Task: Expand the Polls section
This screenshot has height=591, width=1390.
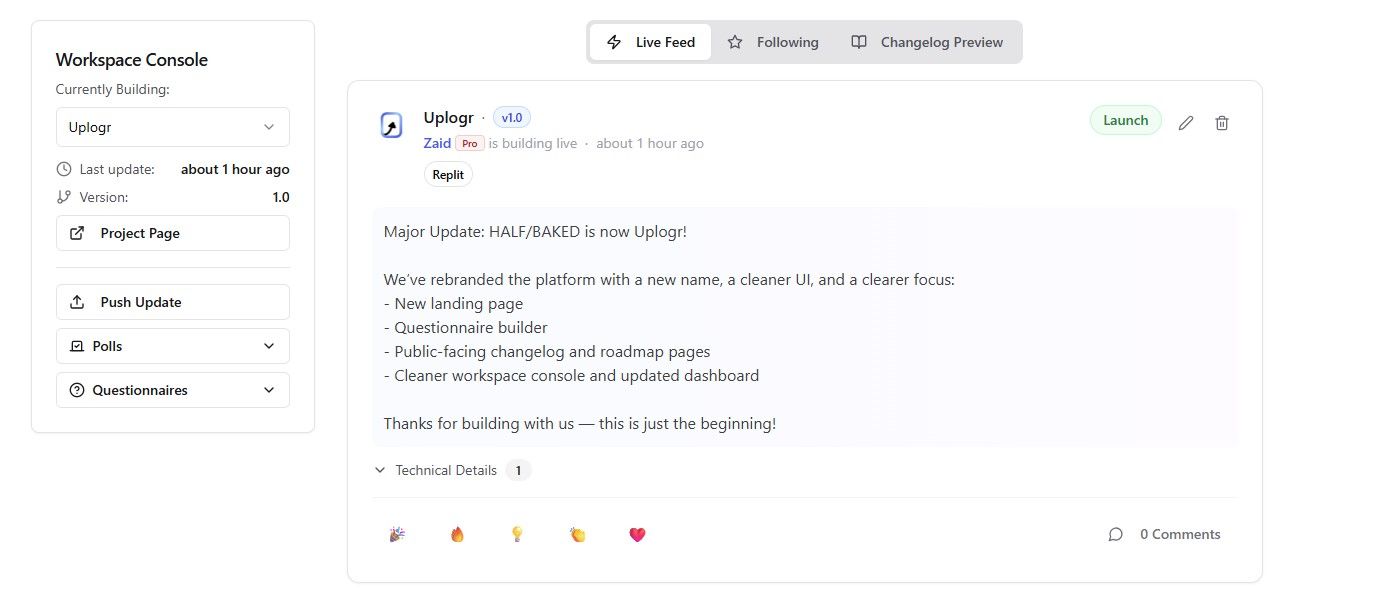Action: click(x=172, y=345)
